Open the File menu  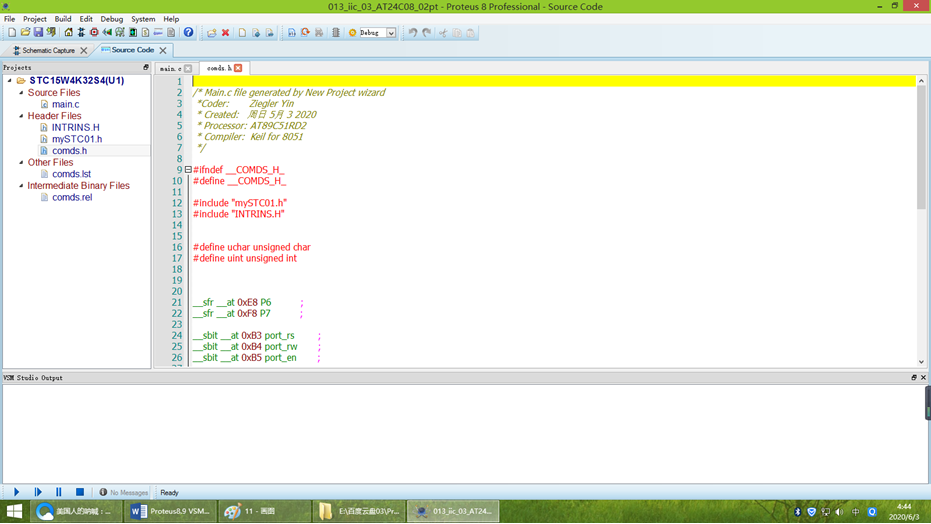[10, 19]
